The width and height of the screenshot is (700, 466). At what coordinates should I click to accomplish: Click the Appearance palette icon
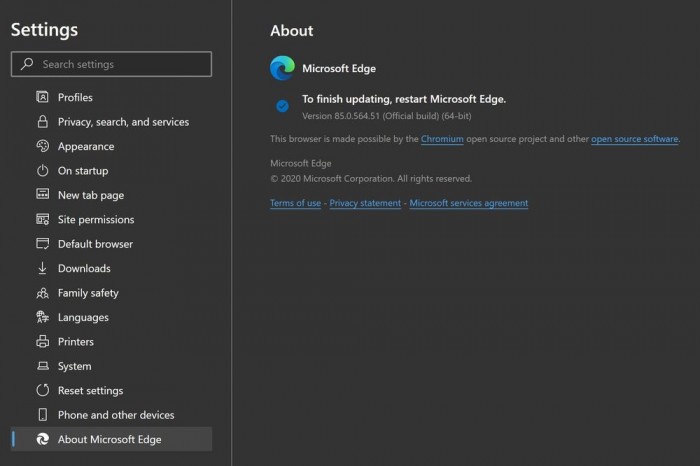(x=43, y=146)
